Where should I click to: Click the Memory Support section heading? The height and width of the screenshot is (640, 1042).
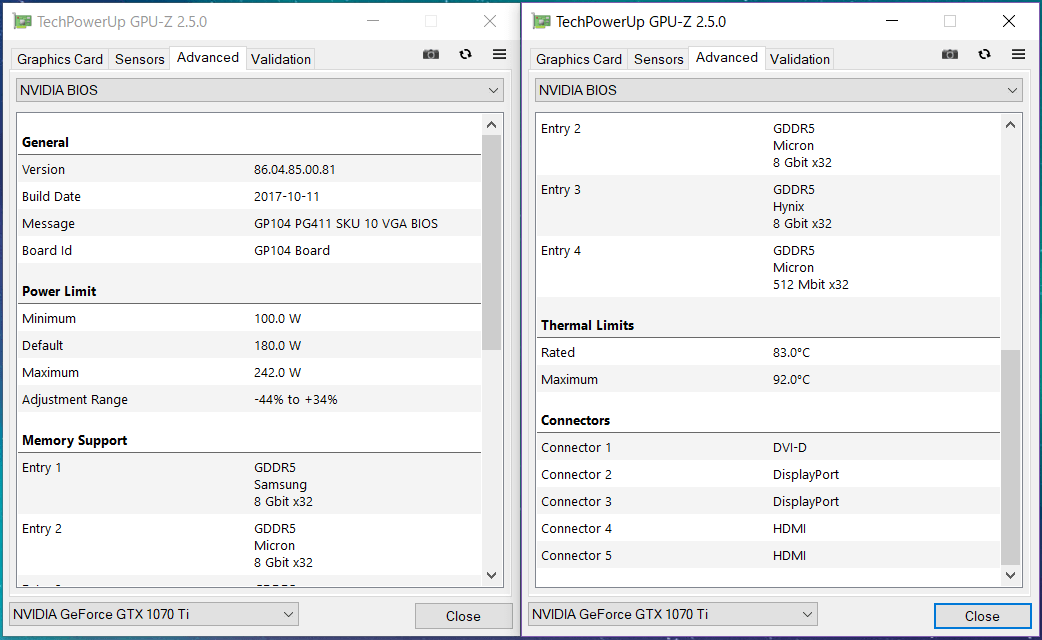(x=74, y=440)
